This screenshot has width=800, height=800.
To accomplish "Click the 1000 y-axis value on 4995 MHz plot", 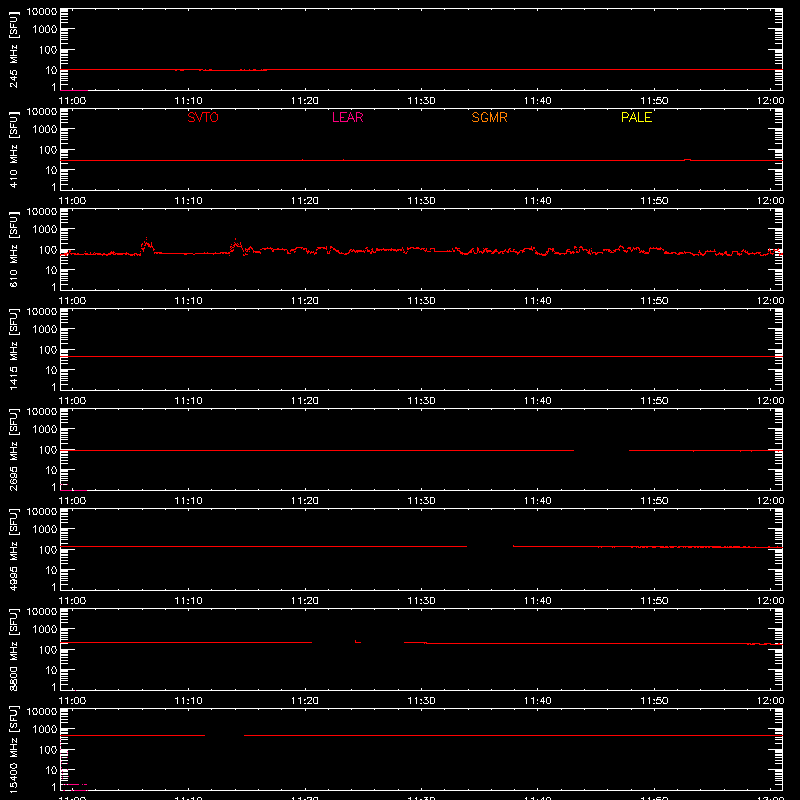I will tap(45, 530).
